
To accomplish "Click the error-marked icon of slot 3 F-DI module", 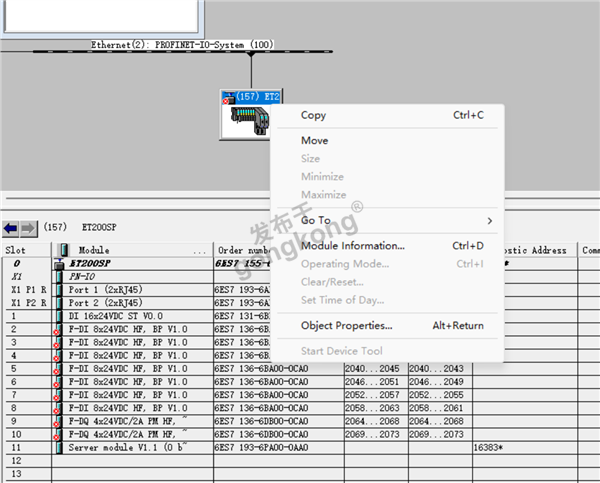I will click(x=58, y=343).
